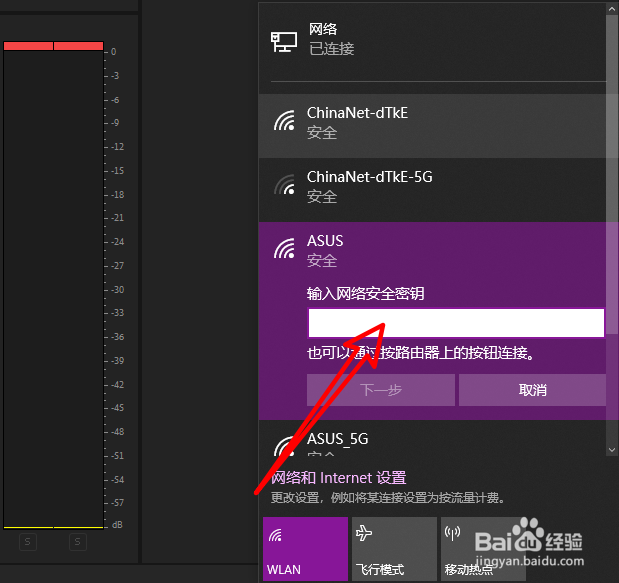Click the 下一步 next button
Screen dimensions: 619x583
[x=381, y=390]
